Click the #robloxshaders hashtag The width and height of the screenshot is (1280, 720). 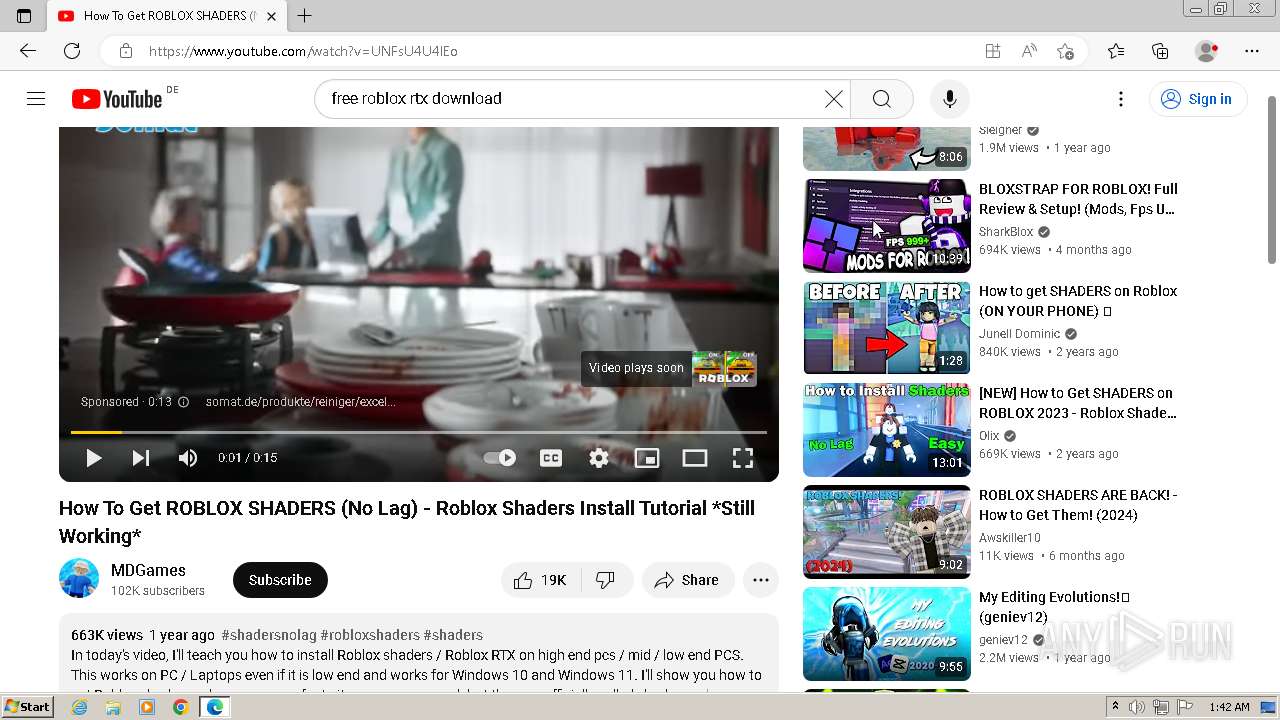coord(370,635)
